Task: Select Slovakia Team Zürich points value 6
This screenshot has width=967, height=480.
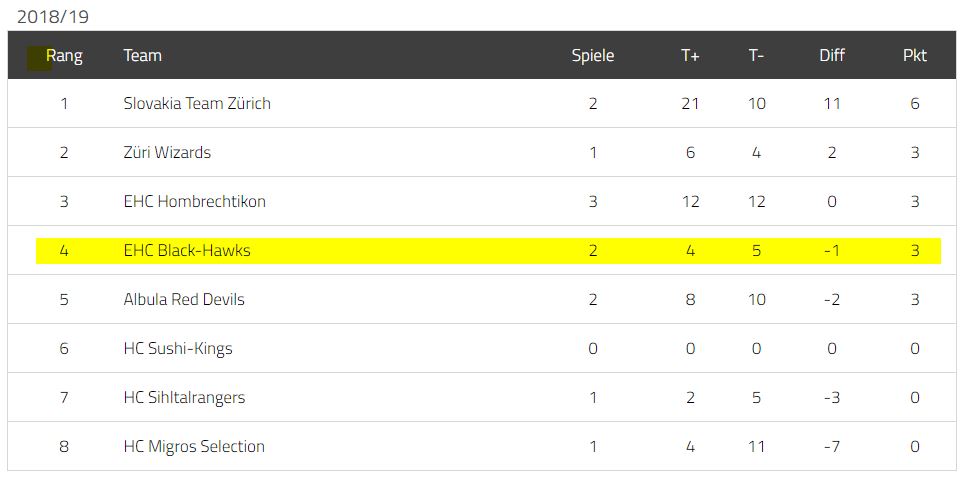Action: (915, 103)
